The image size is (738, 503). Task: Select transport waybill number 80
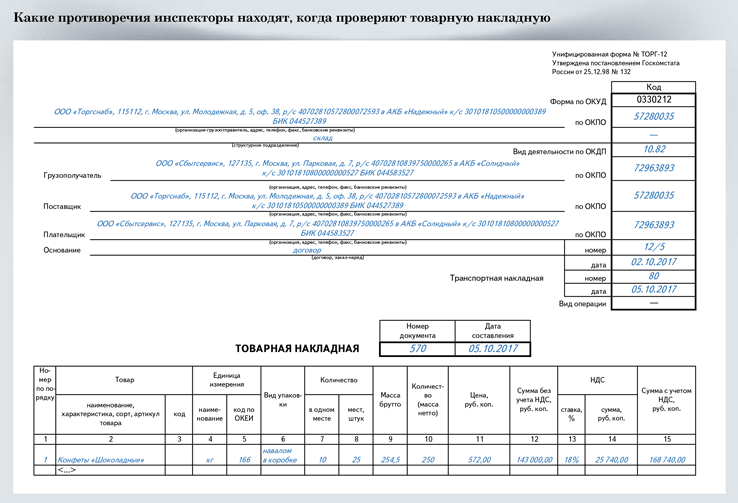point(654,276)
